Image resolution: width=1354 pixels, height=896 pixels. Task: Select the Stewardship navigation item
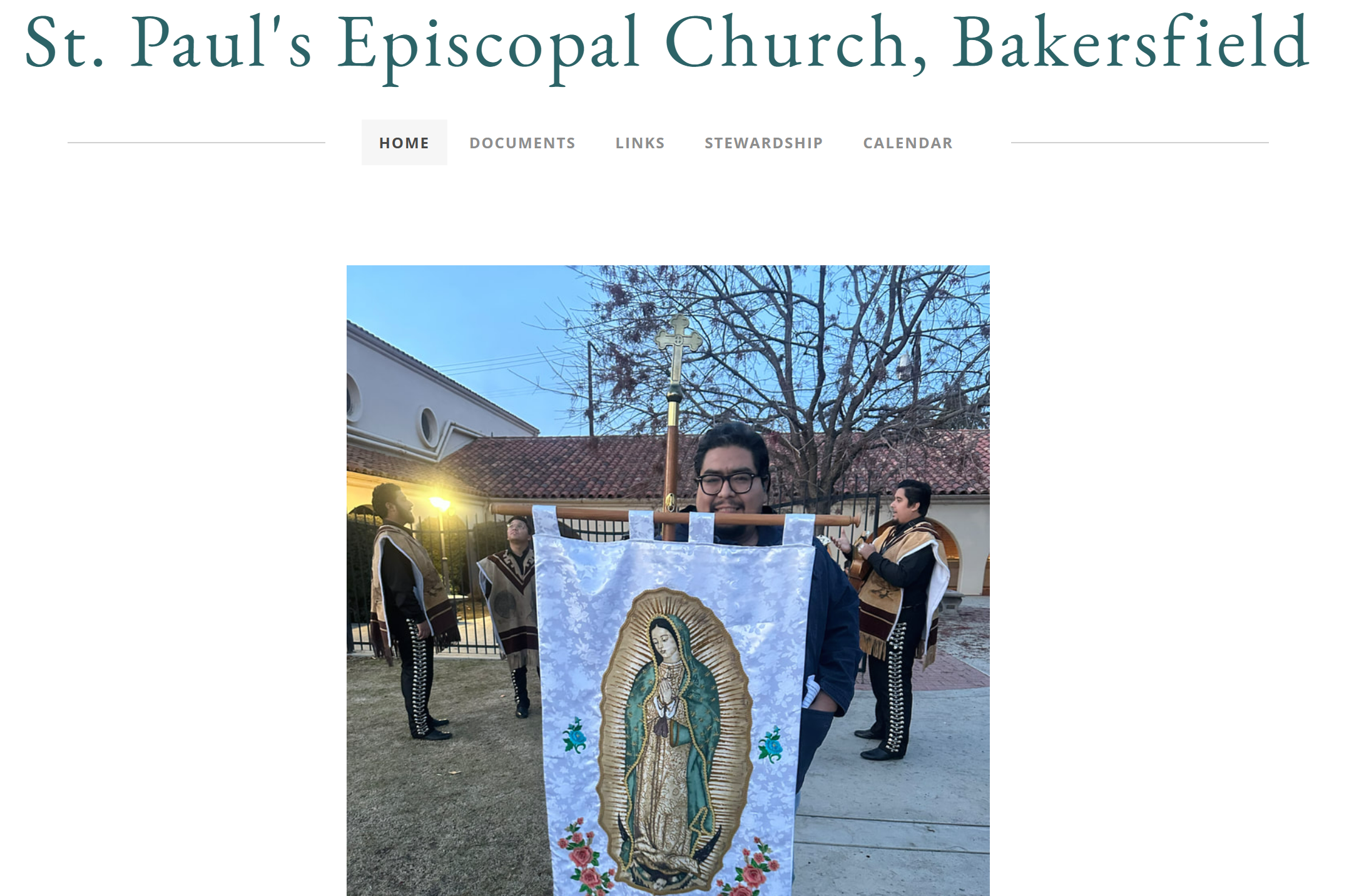[x=764, y=143]
